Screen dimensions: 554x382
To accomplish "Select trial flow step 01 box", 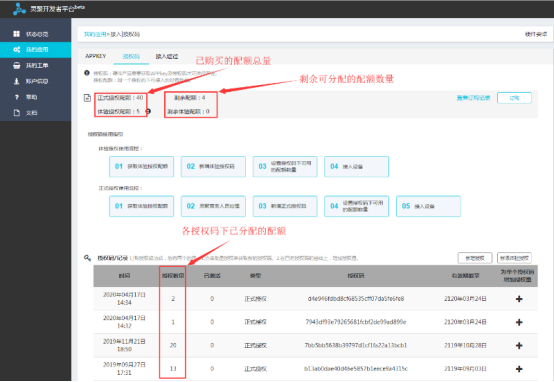I will [141, 166].
